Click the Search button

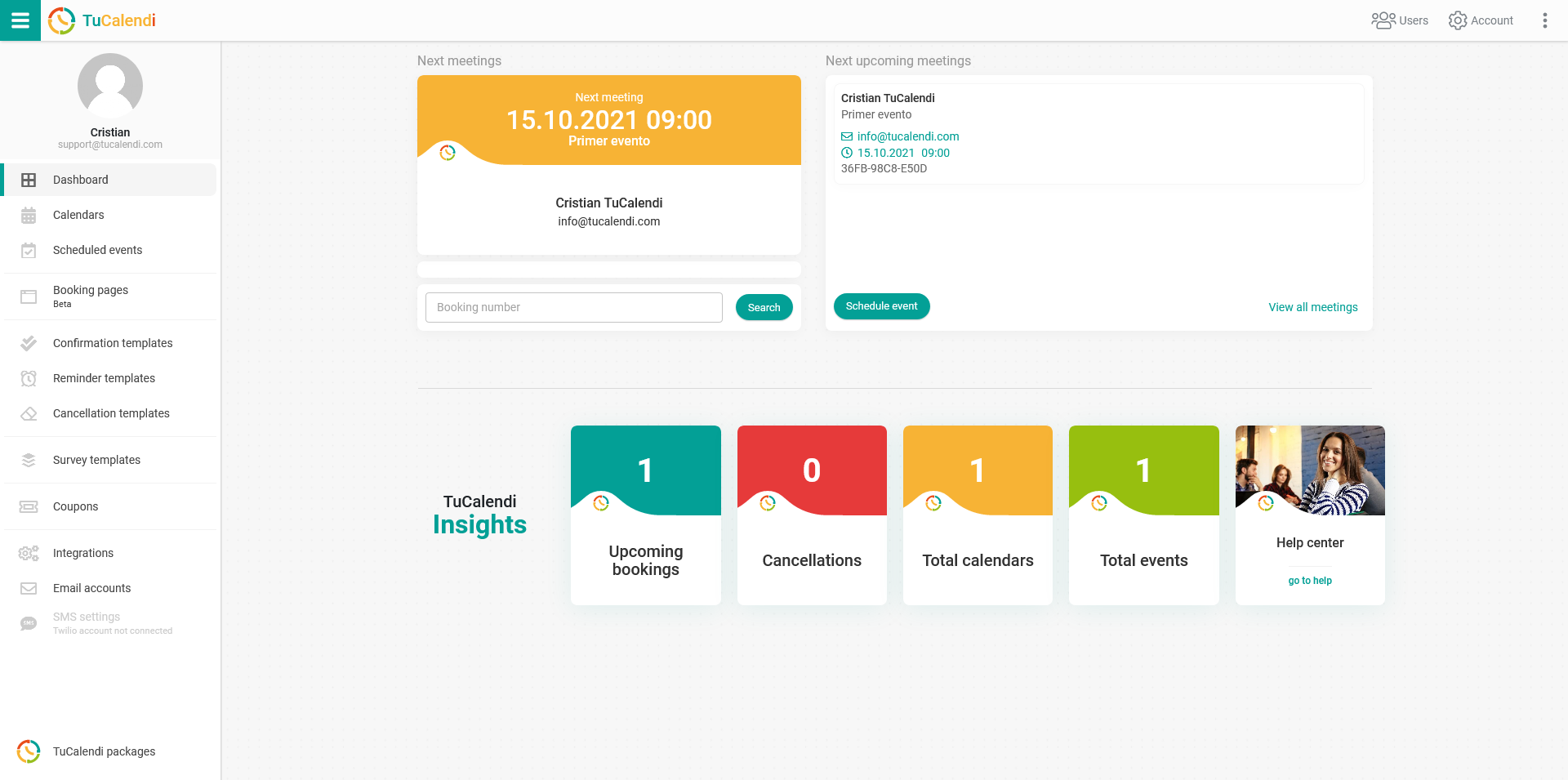764,307
